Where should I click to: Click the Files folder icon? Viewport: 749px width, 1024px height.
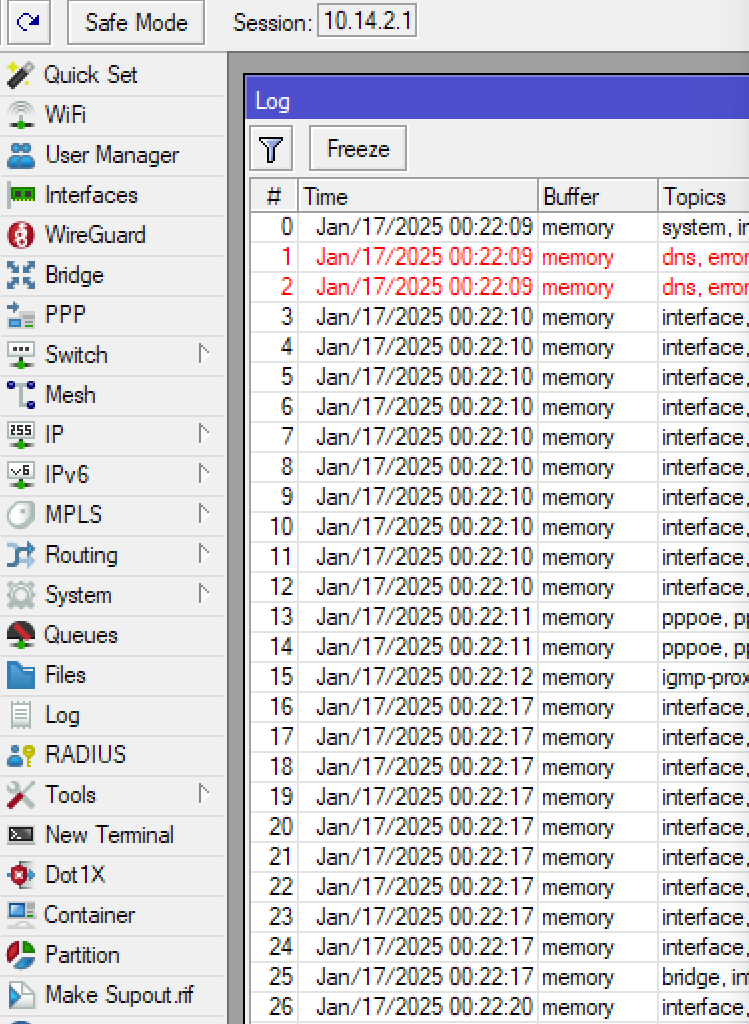pyautogui.click(x=21, y=675)
